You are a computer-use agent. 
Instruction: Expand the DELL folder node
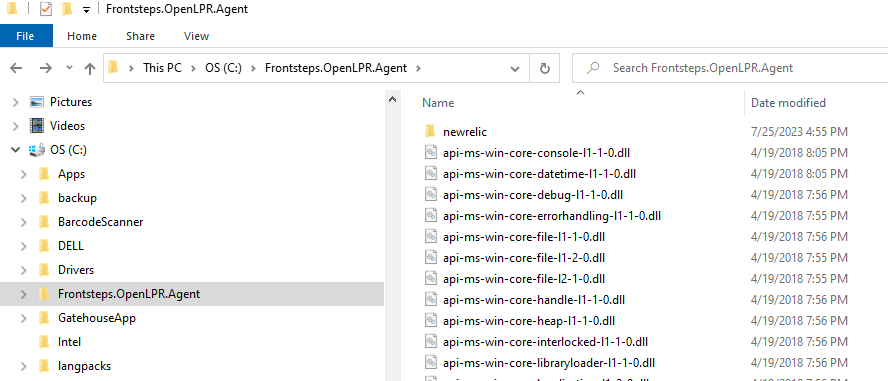[24, 246]
